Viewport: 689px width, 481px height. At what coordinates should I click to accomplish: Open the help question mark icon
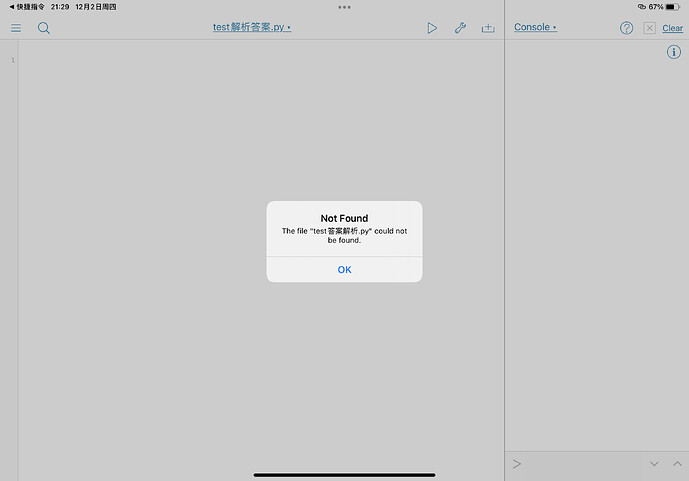coord(626,28)
